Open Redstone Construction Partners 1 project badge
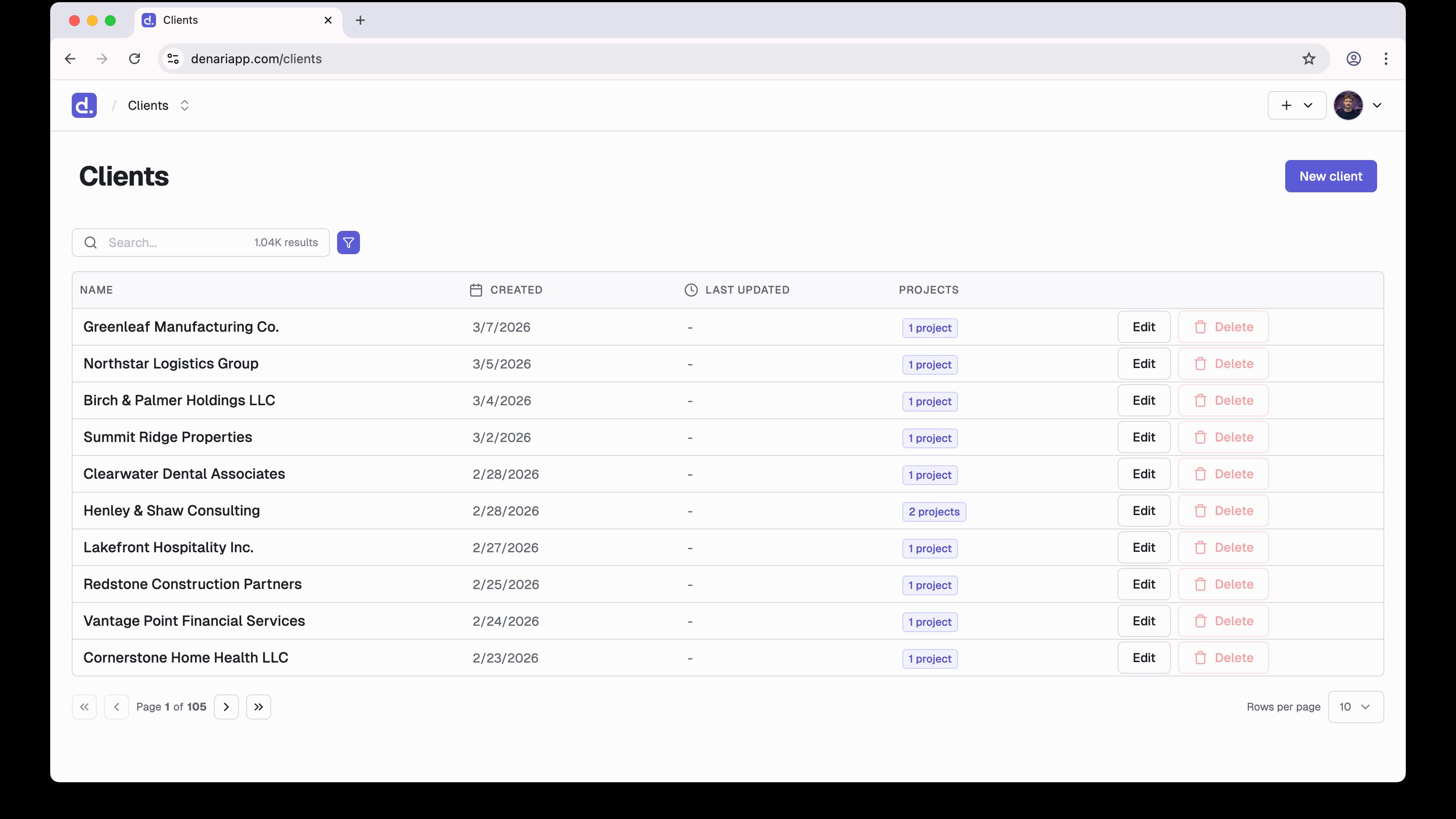The image size is (1456, 819). pos(930,585)
